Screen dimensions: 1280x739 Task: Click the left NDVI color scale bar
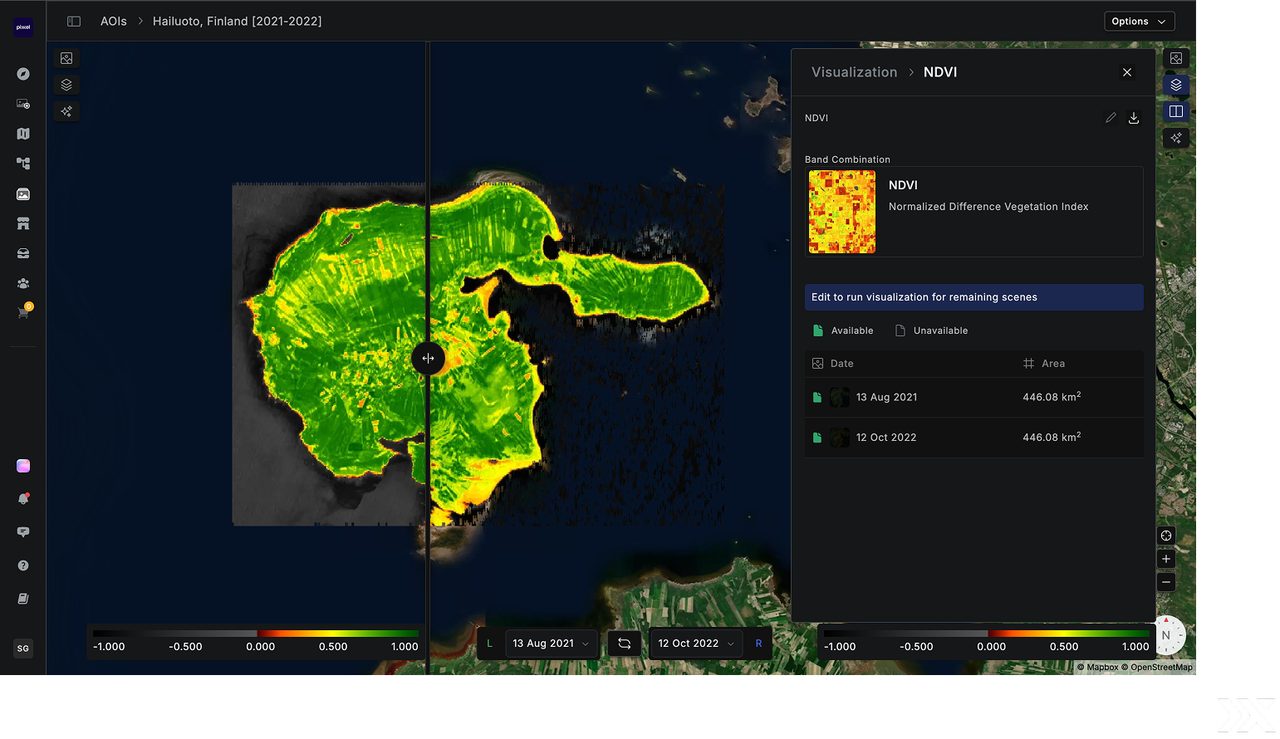(x=255, y=634)
